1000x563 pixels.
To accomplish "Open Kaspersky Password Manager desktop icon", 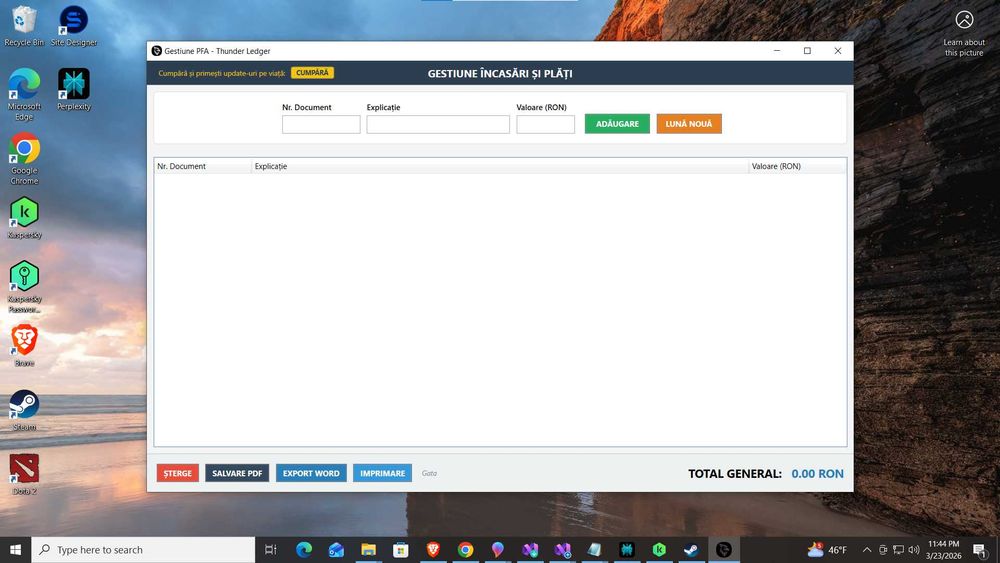I will click(x=24, y=286).
